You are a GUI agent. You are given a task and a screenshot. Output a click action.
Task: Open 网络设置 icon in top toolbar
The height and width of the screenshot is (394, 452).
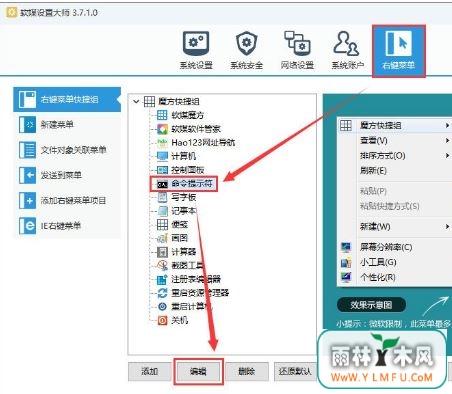pyautogui.click(x=297, y=43)
